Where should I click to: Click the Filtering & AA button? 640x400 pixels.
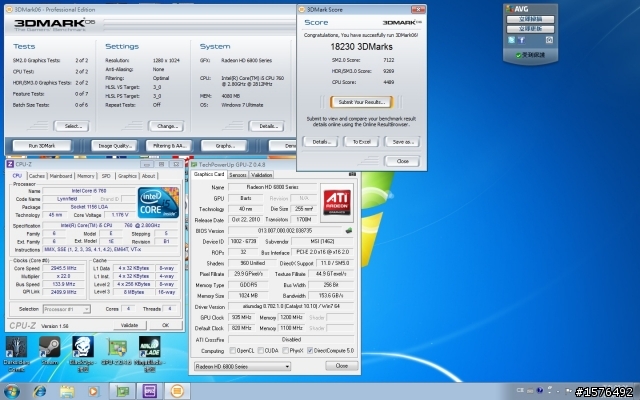pyautogui.click(x=169, y=146)
